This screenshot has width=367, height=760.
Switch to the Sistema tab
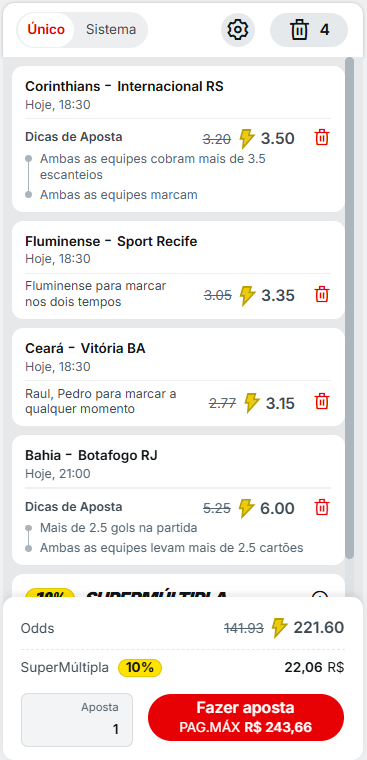pos(111,30)
